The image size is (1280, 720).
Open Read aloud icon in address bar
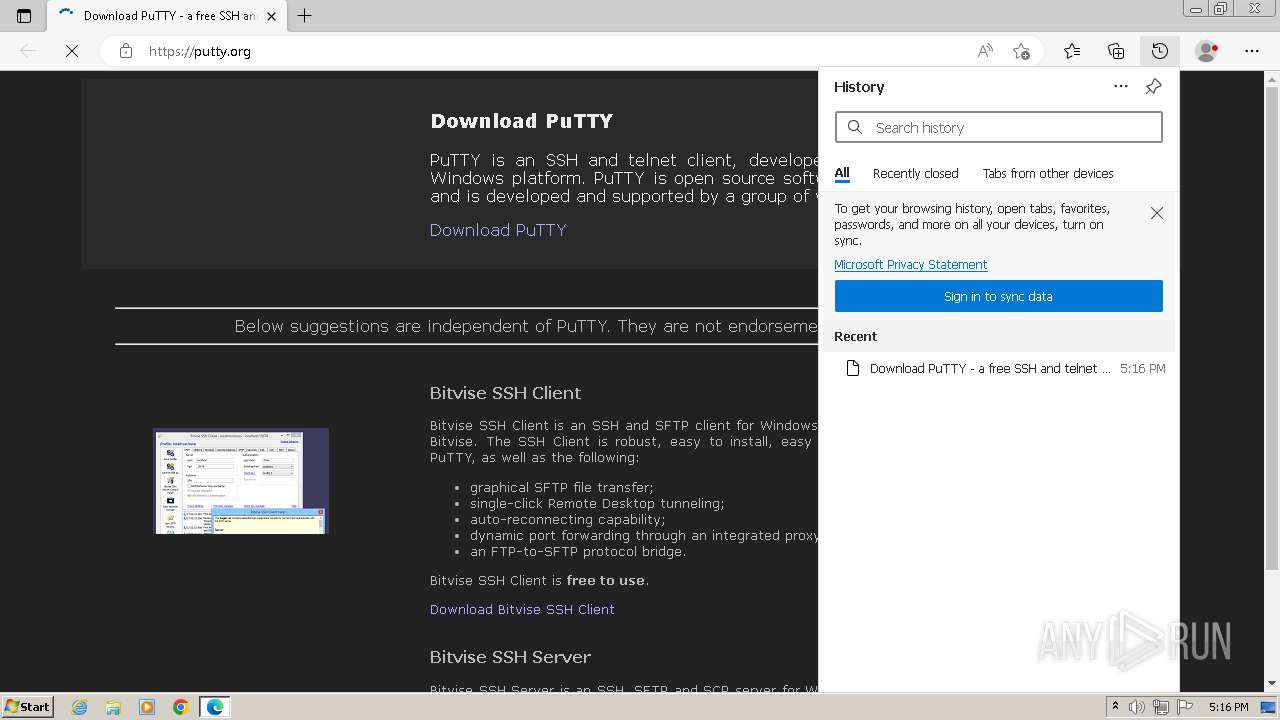(985, 51)
